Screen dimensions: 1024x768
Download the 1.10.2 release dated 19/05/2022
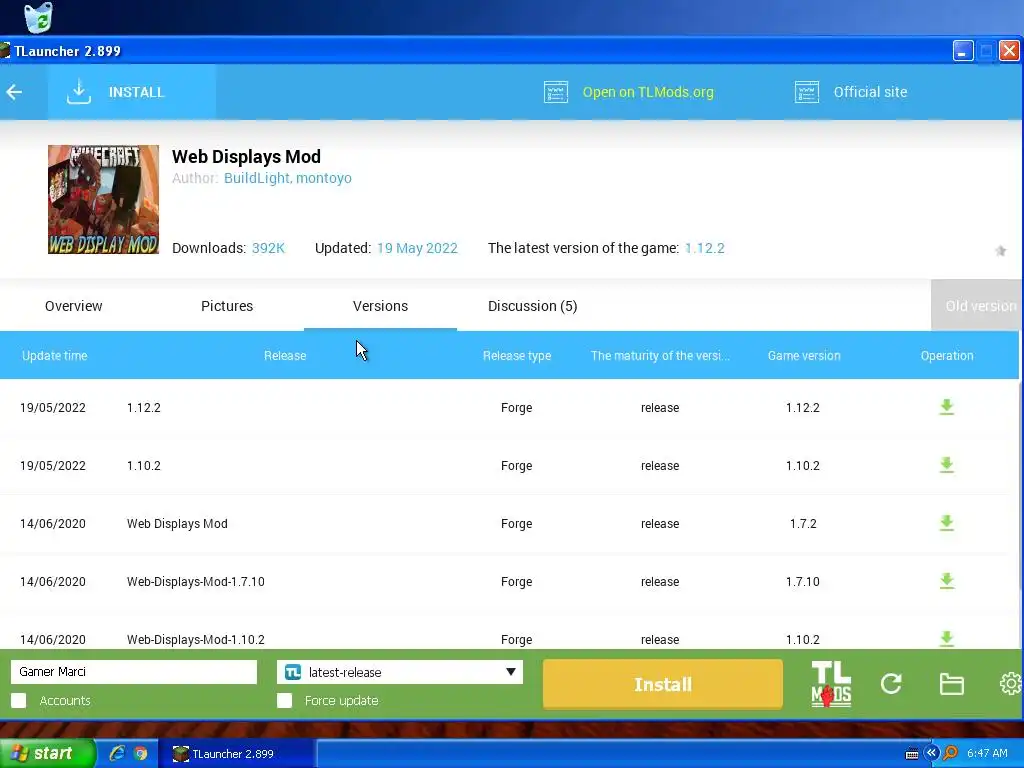tap(946, 465)
